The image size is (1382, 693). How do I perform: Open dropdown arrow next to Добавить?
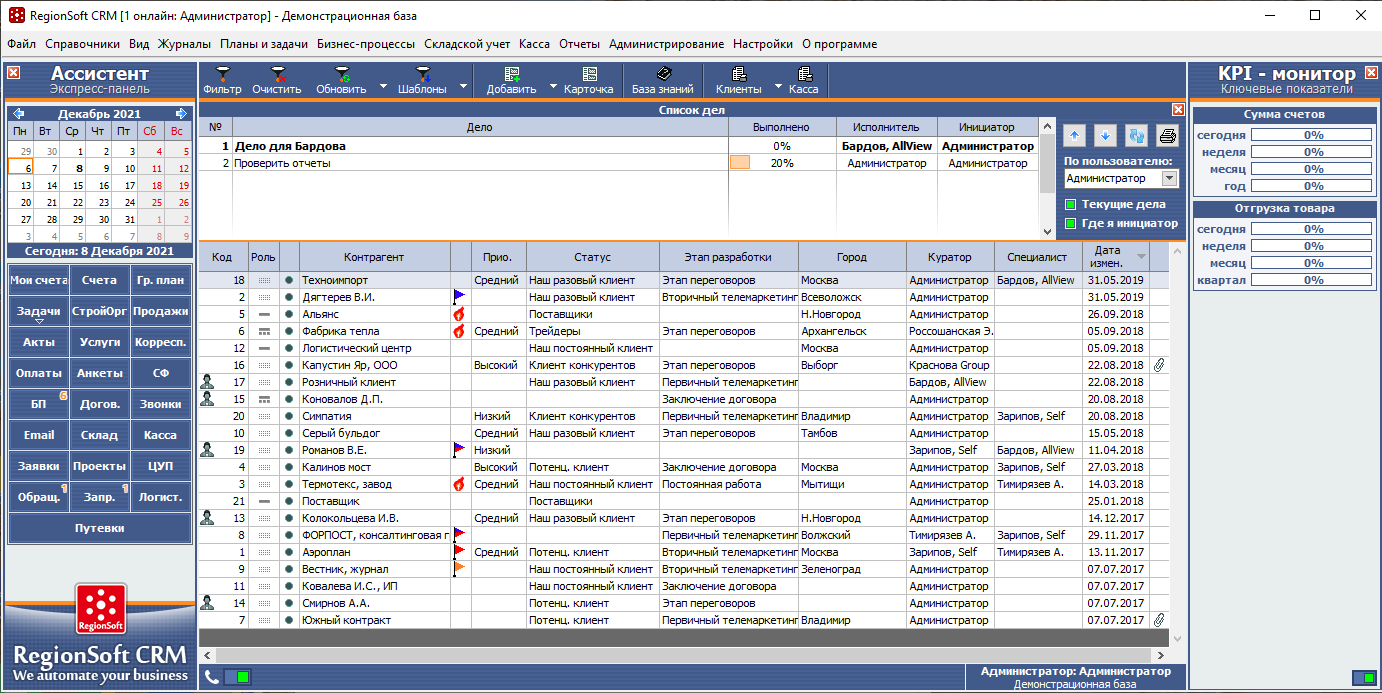(554, 87)
